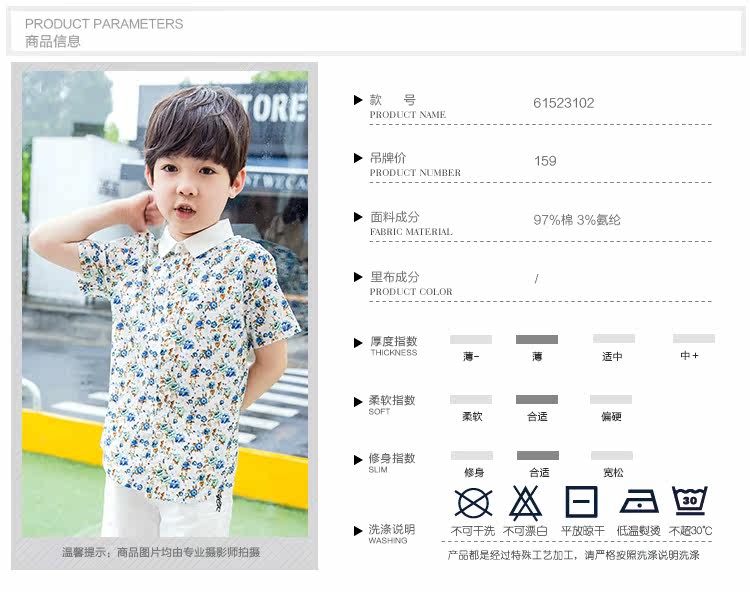Image resolution: width=750 pixels, height=592 pixels.
Task: Select the 宽松 slim-fit option bar
Action: pyautogui.click(x=612, y=455)
